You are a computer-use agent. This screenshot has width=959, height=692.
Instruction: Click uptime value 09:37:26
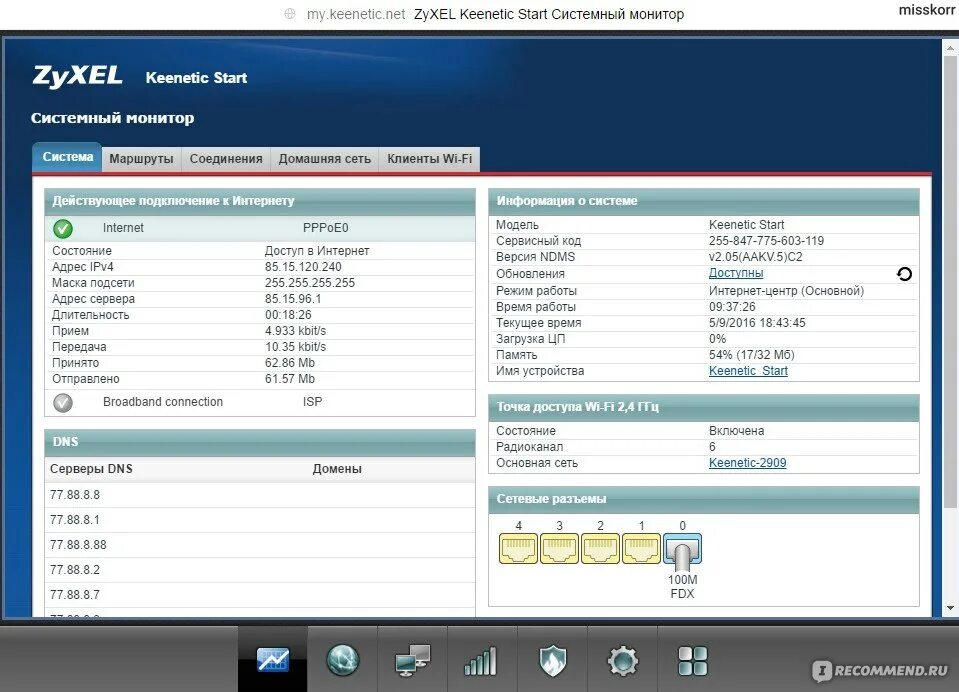click(x=732, y=307)
